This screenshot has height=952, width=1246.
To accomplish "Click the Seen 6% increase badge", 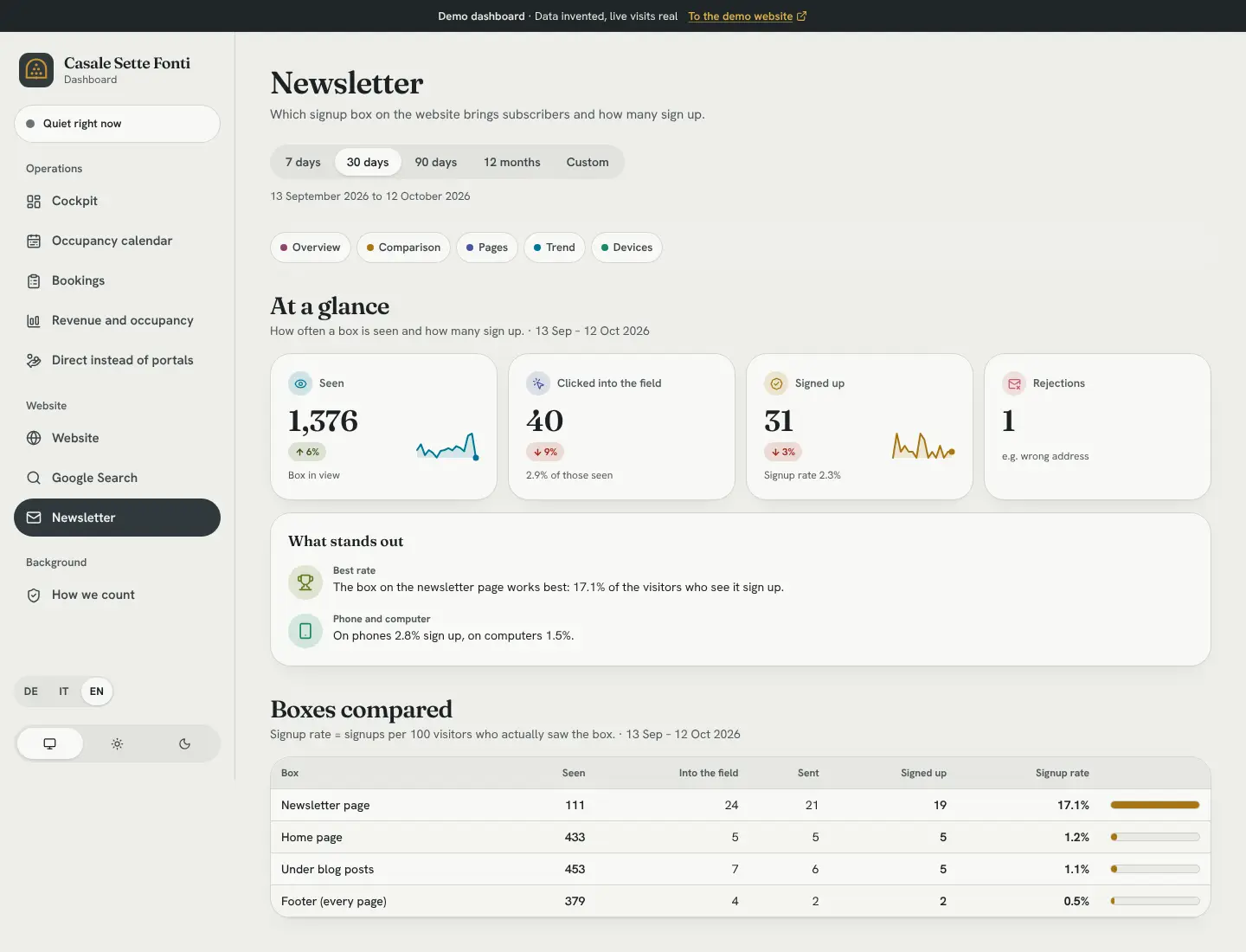I will pyautogui.click(x=307, y=452).
